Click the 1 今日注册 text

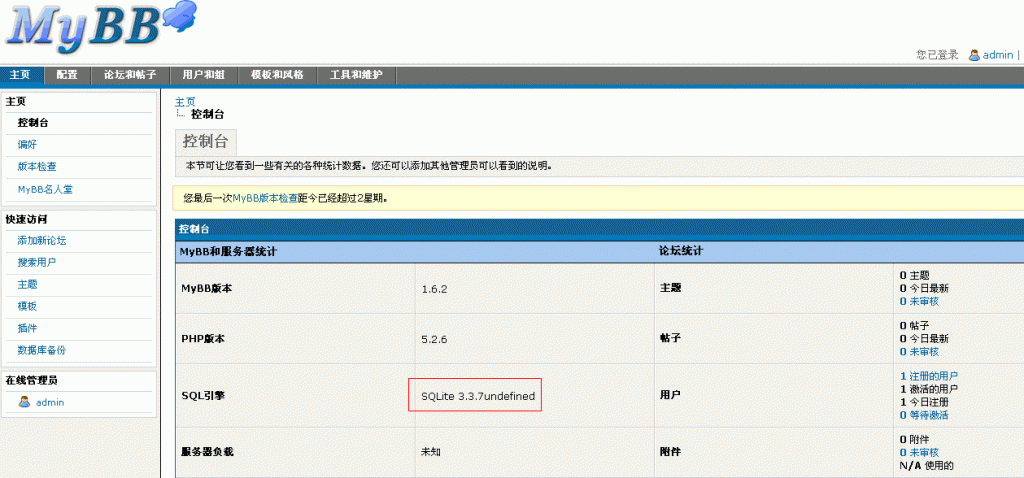tap(923, 402)
